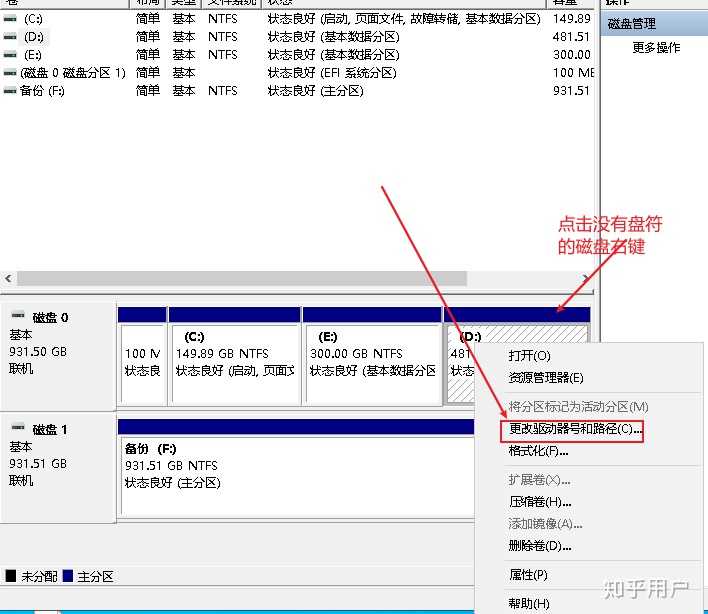Open 属性(P) from the context menu
The height and width of the screenshot is (614, 708).
pos(528,575)
